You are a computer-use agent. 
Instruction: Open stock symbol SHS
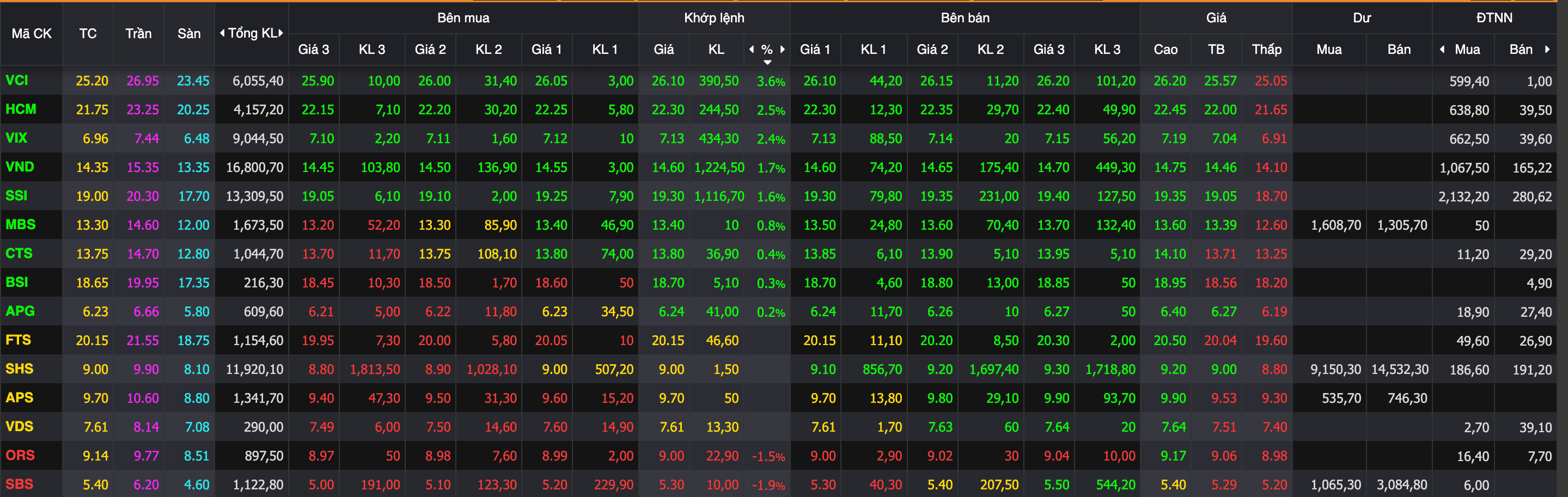click(x=20, y=369)
